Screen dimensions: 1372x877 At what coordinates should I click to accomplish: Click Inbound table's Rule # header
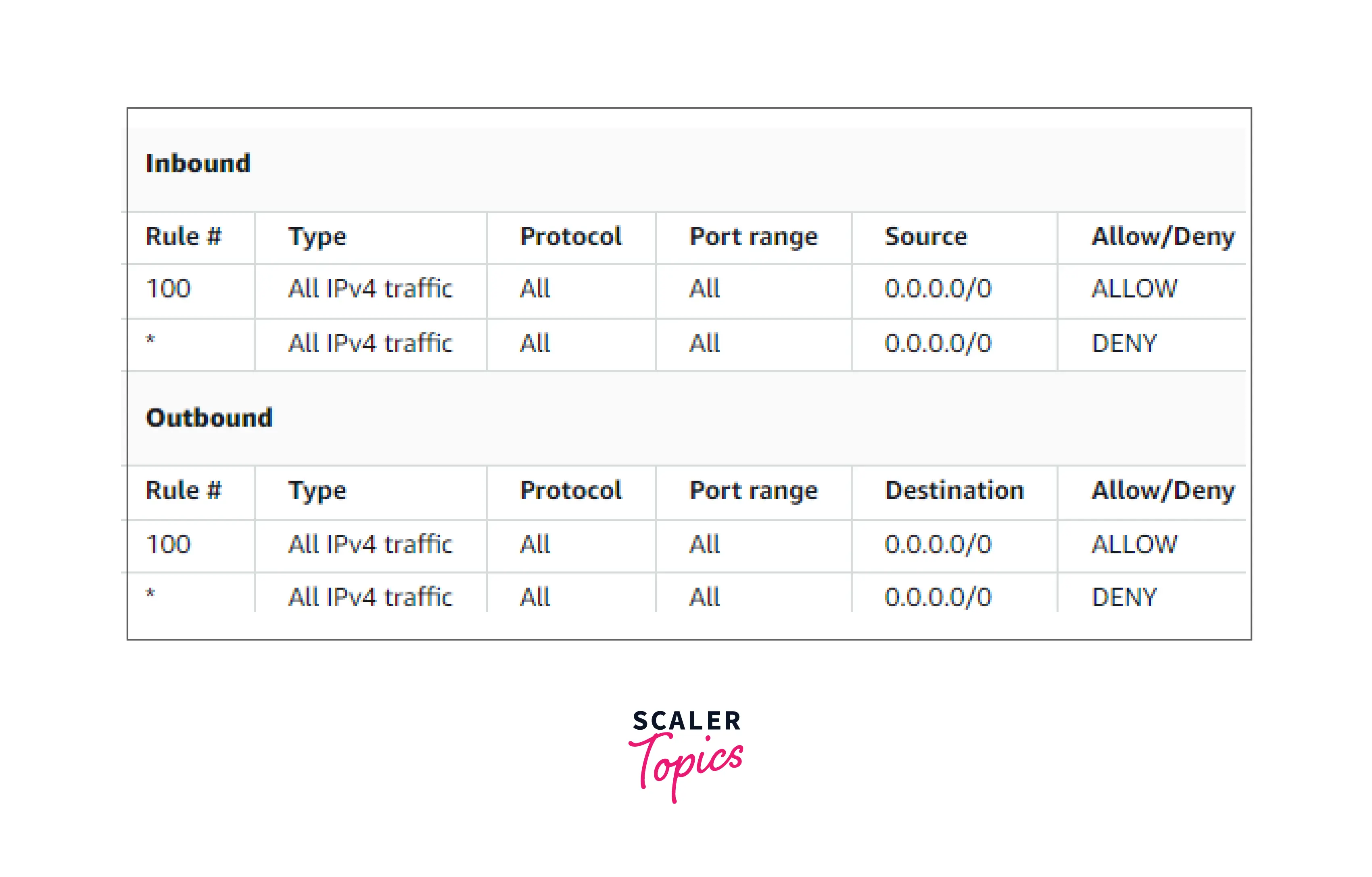(183, 237)
